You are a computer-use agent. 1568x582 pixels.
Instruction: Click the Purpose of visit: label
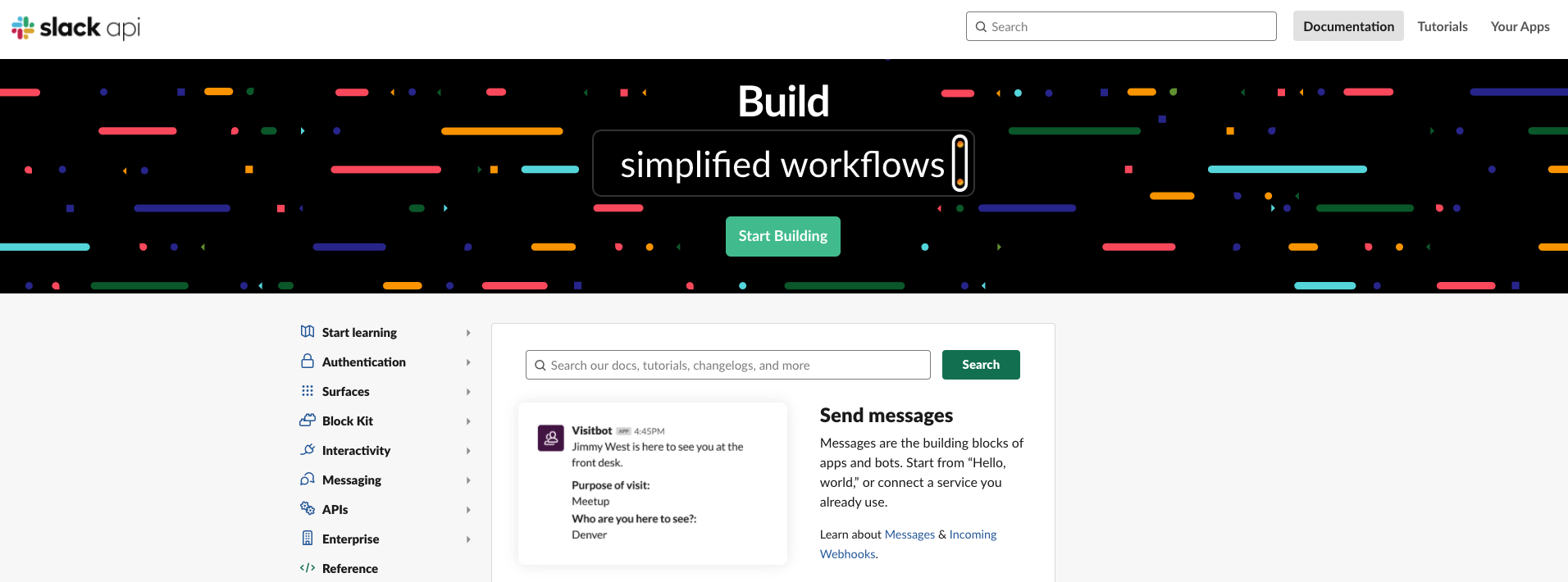click(x=611, y=485)
